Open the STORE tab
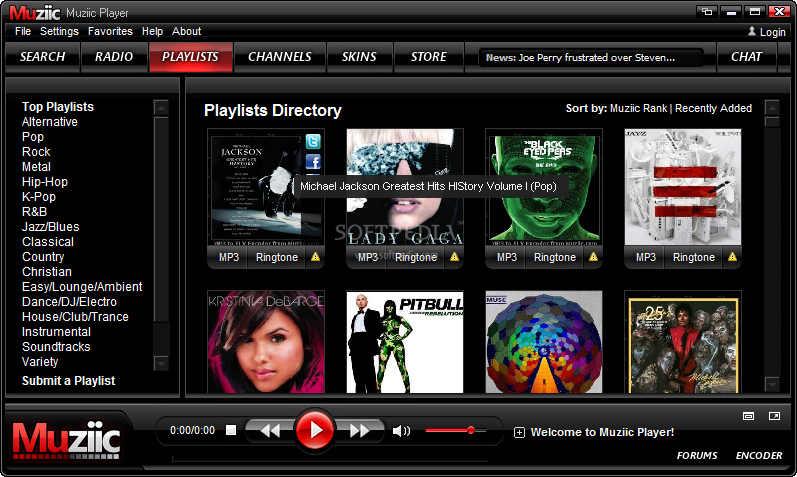The width and height of the screenshot is (797, 477). pos(429,57)
